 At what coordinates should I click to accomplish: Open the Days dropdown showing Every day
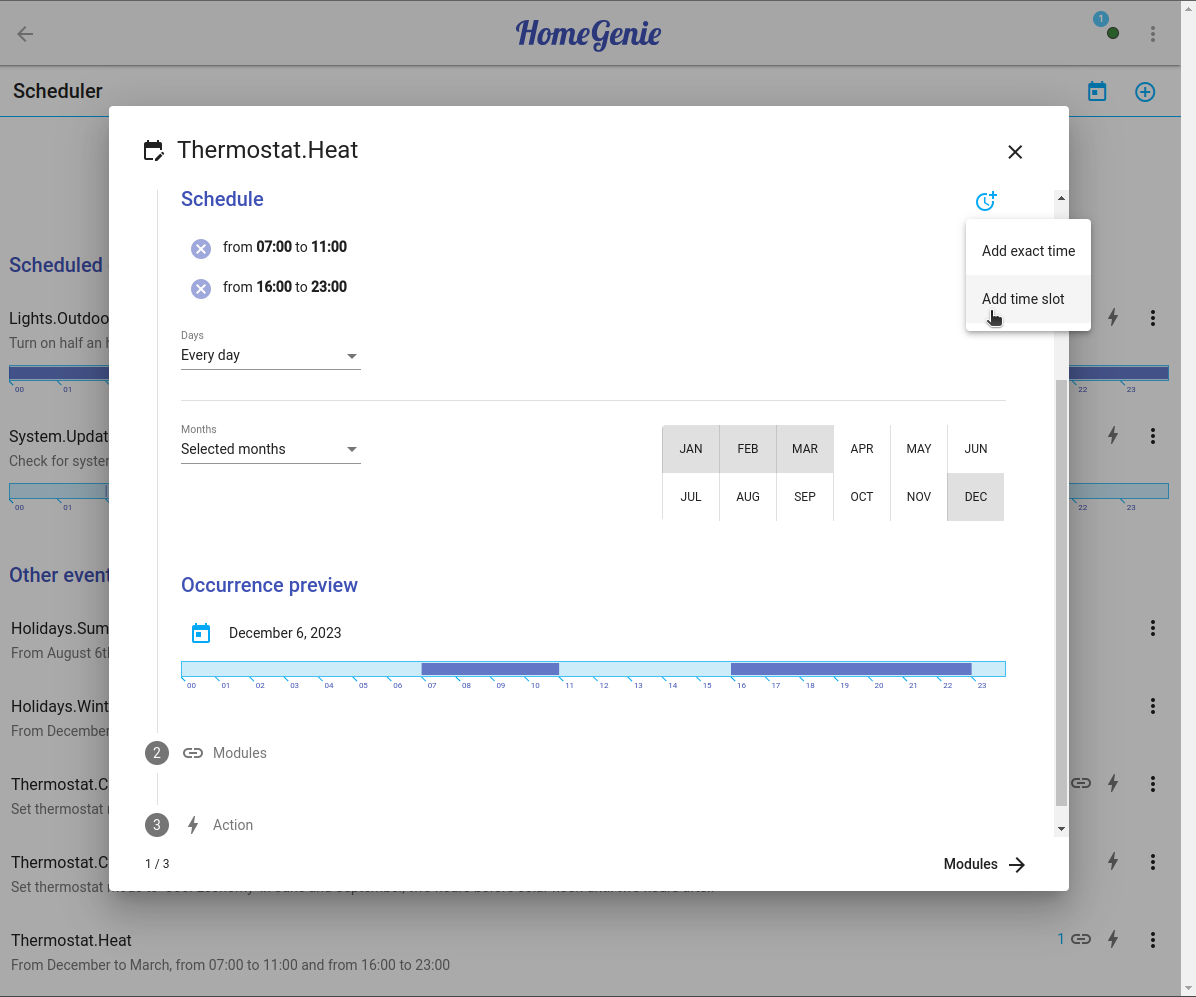pyautogui.click(x=270, y=355)
